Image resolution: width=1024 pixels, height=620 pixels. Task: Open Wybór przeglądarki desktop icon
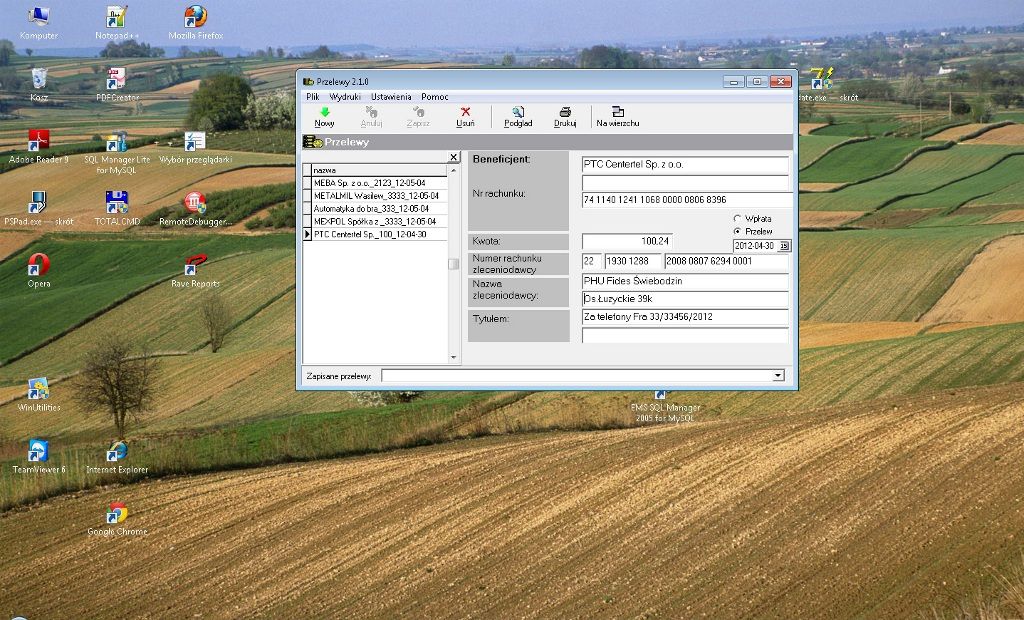tap(195, 147)
